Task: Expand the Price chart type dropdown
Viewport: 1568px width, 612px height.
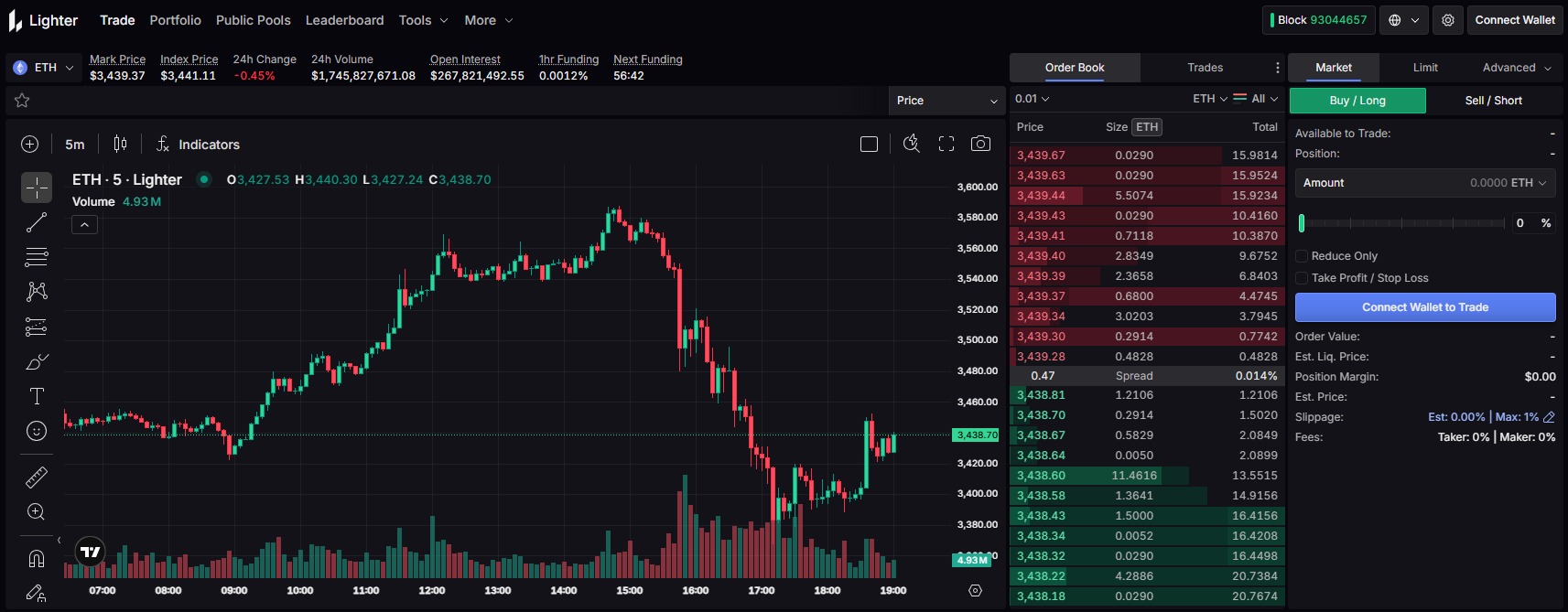Action: [946, 101]
